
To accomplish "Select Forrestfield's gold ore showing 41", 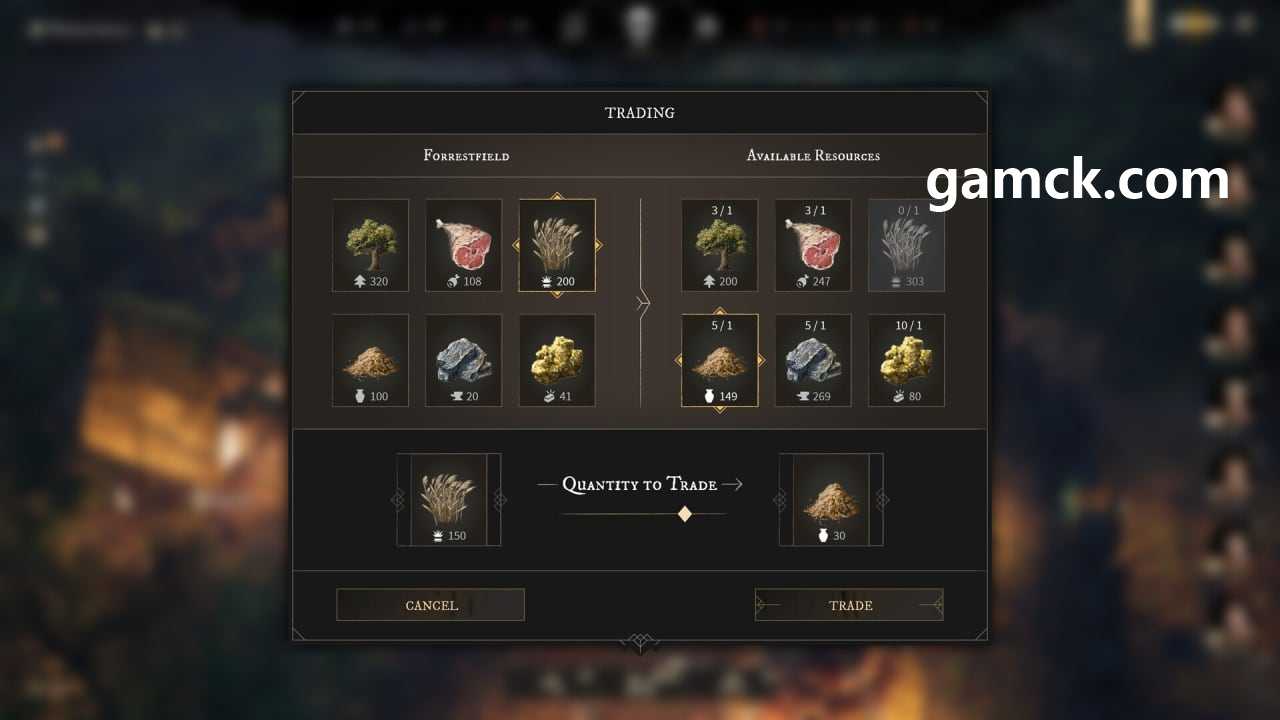I will click(557, 361).
